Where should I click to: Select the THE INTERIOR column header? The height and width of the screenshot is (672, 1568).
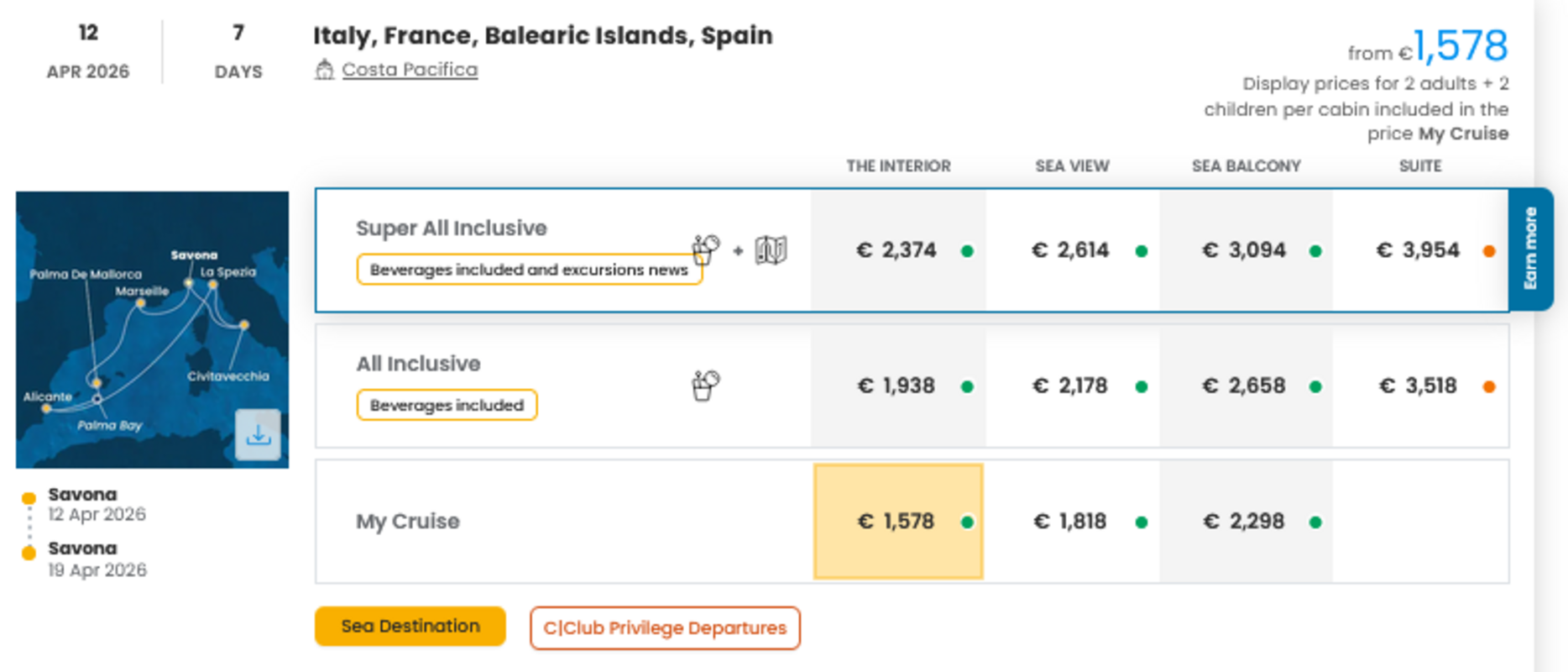pyautogui.click(x=898, y=165)
